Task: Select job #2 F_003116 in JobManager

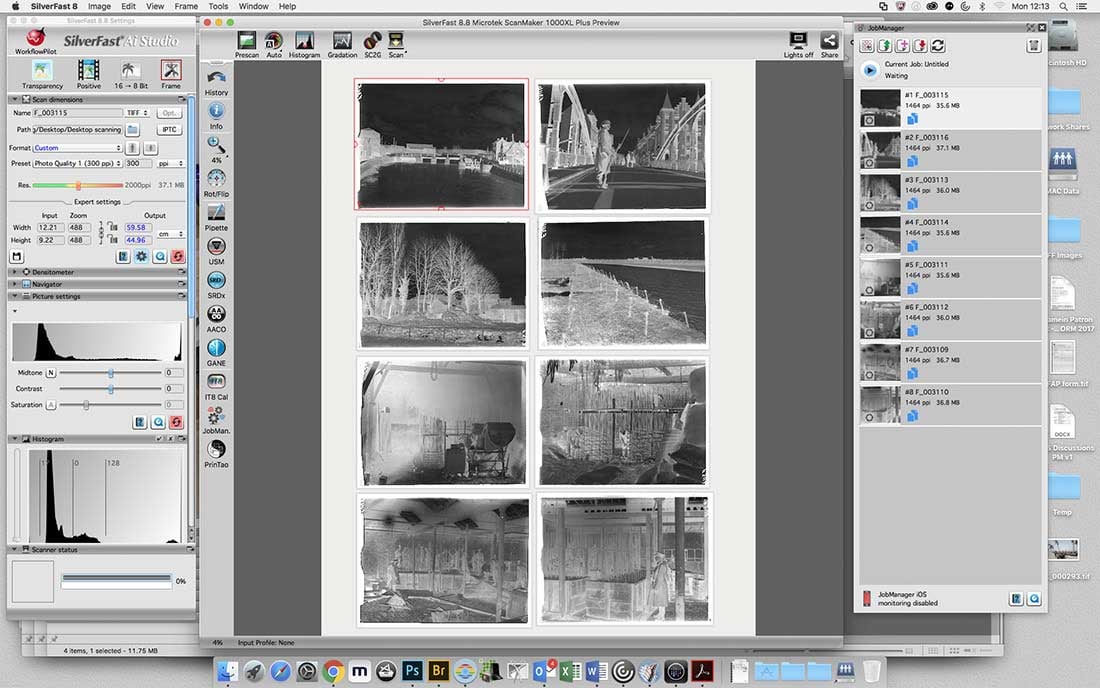Action: click(x=951, y=151)
